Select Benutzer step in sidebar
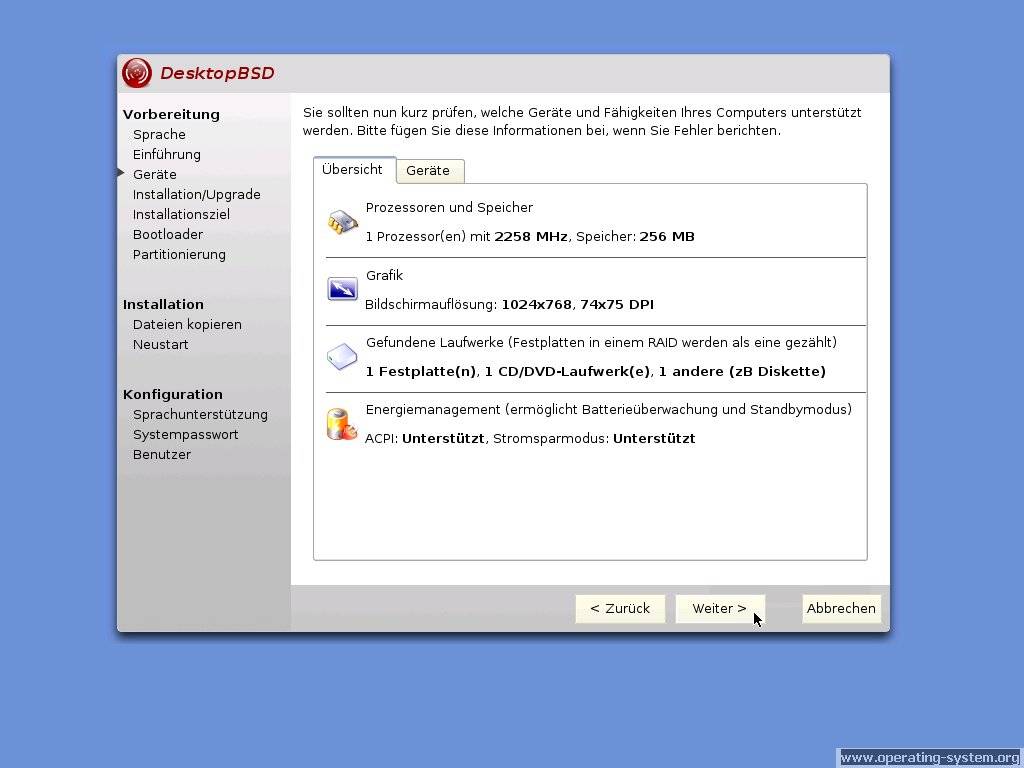Screen dimensions: 1024x768 point(162,455)
